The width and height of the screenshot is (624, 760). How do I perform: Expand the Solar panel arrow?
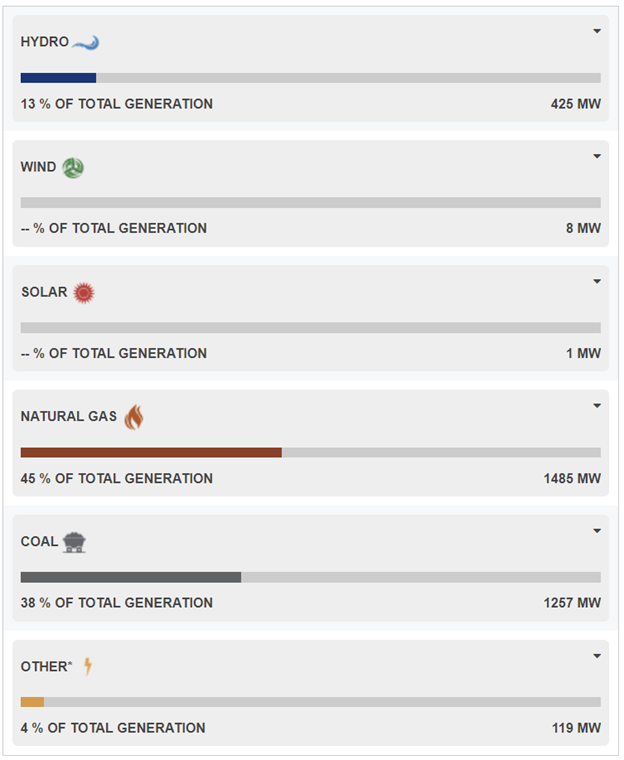click(x=597, y=281)
